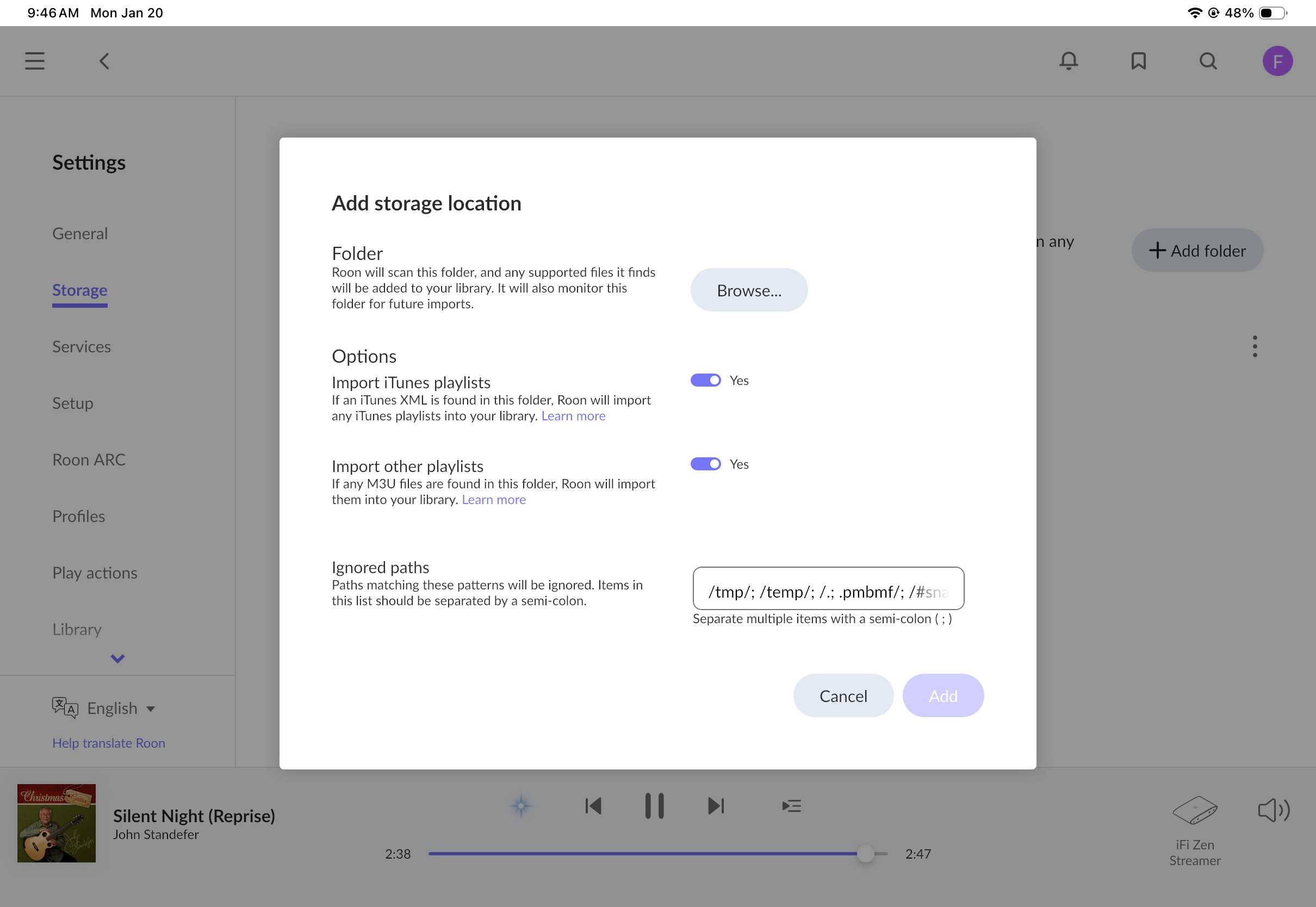Image resolution: width=1316 pixels, height=907 pixels.
Task: Open the three-dot folder options menu
Action: [1255, 346]
